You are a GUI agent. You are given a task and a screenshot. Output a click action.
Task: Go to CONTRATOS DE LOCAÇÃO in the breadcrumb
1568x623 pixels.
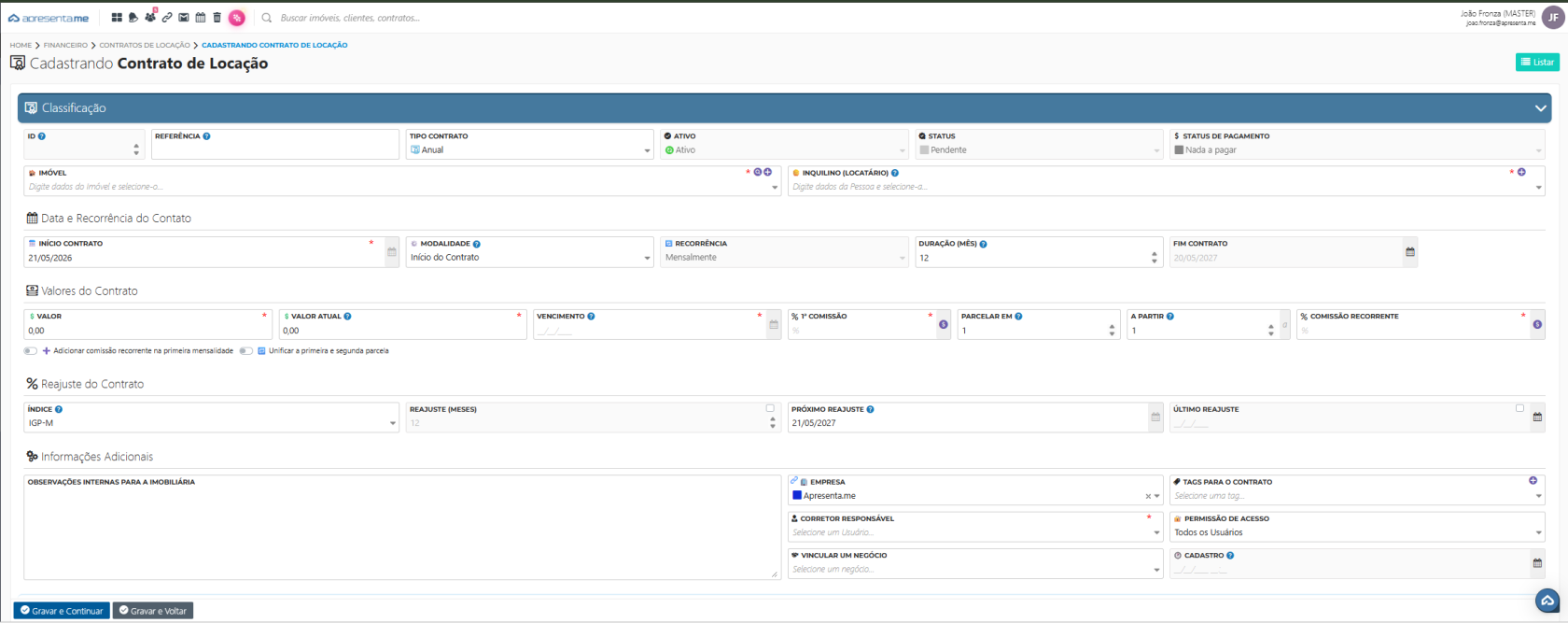click(145, 45)
